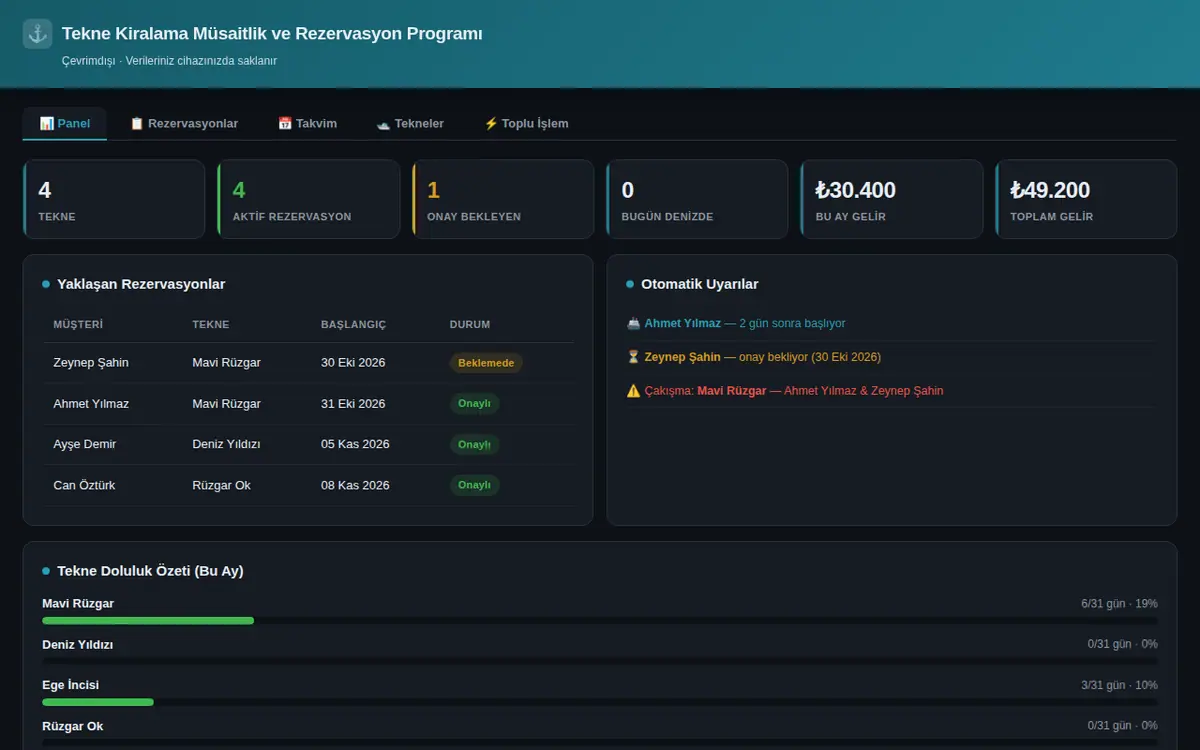The height and width of the screenshot is (750, 1200).
Task: Click the 05 Kas 2026 start date
Action: click(355, 444)
